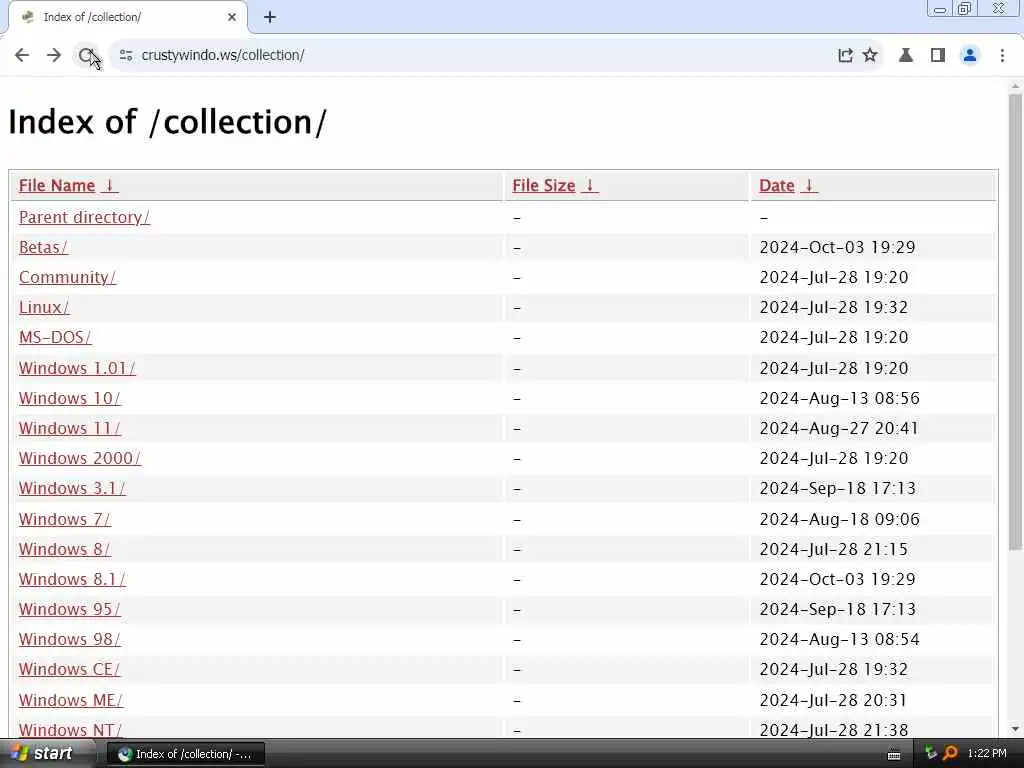Open the Chrome three-dot menu
Image resolution: width=1024 pixels, height=768 pixels.
[x=1002, y=56]
